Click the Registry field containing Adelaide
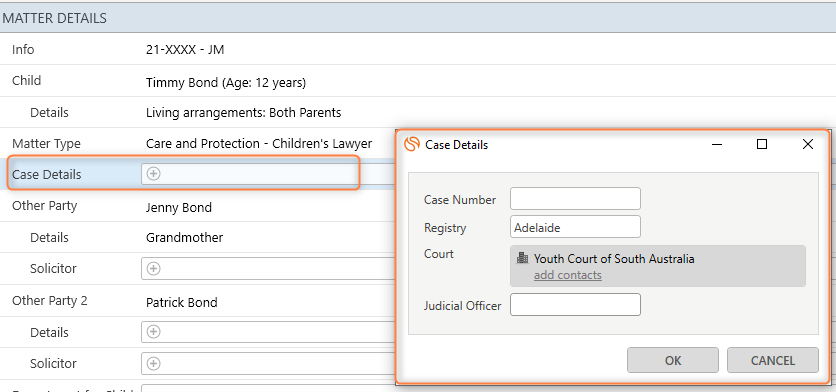The width and height of the screenshot is (836, 392). (x=575, y=227)
